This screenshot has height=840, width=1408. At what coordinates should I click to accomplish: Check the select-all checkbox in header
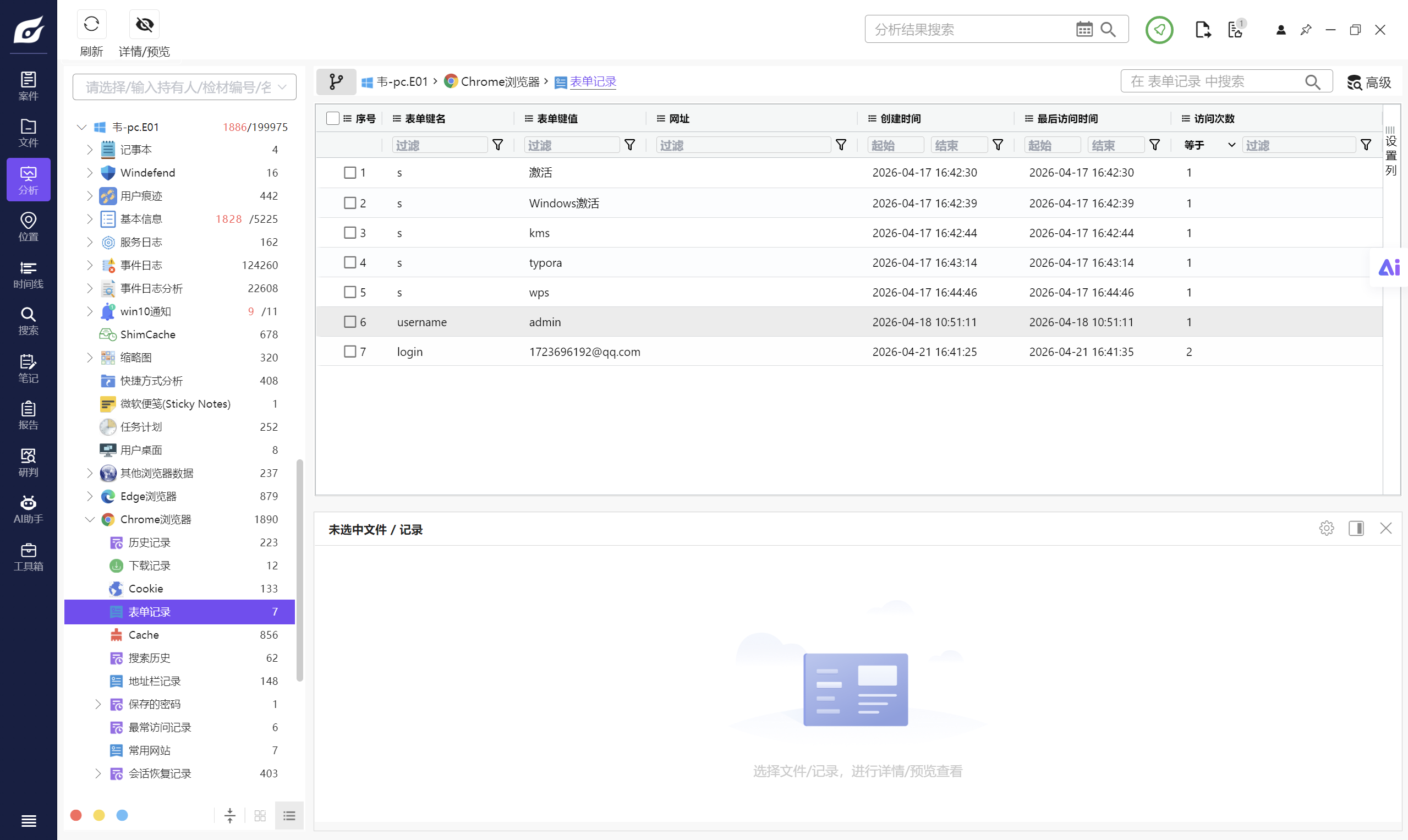point(333,118)
